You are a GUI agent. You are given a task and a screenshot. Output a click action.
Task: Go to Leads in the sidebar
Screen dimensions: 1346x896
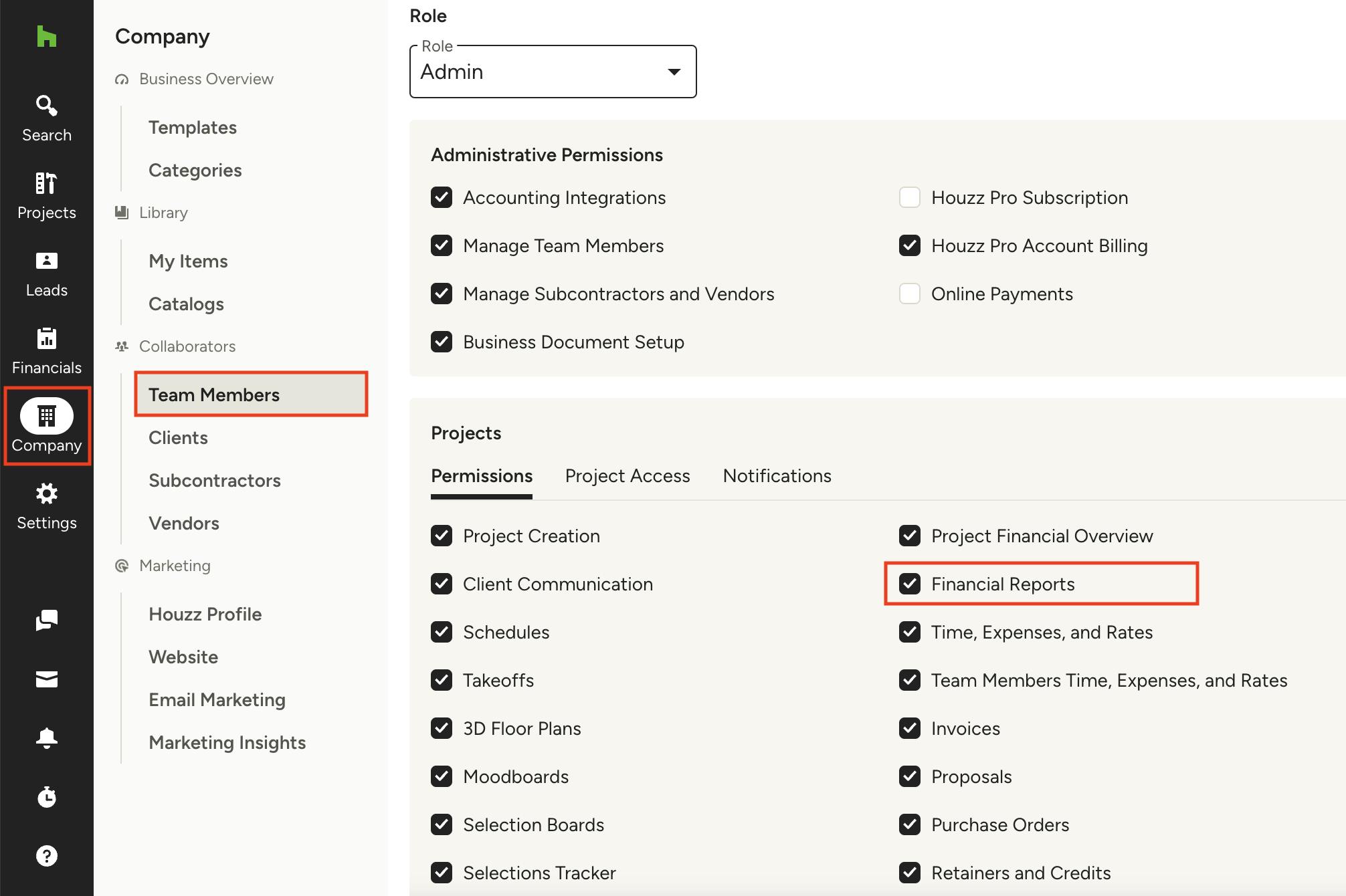click(46, 273)
